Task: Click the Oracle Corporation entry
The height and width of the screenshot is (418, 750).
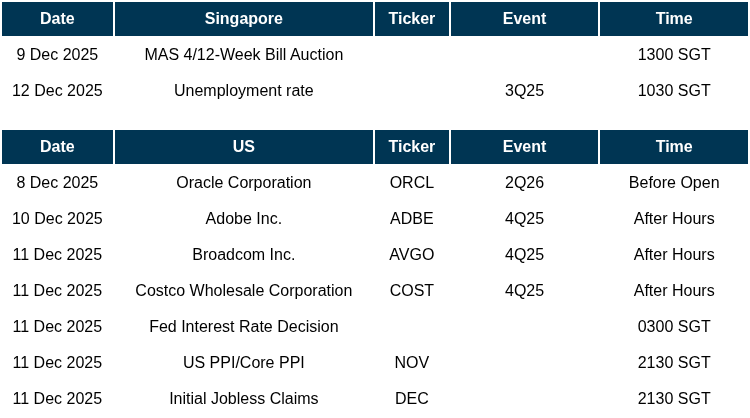Action: (243, 183)
